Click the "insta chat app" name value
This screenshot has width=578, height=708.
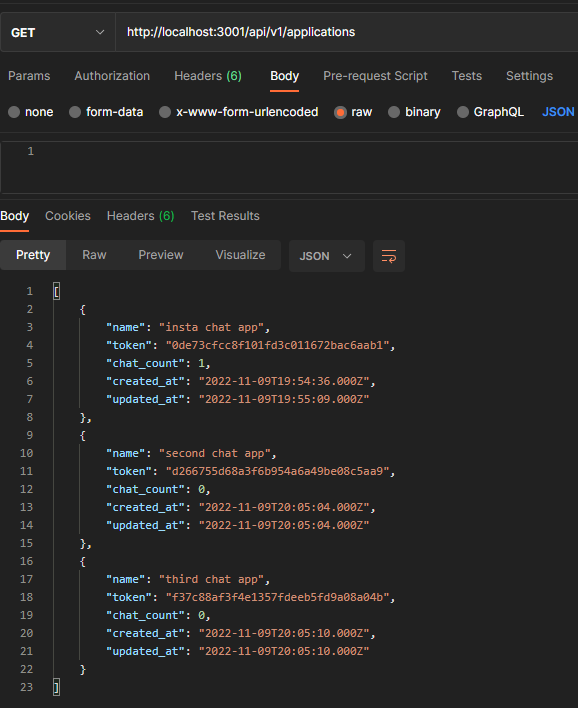tap(211, 327)
